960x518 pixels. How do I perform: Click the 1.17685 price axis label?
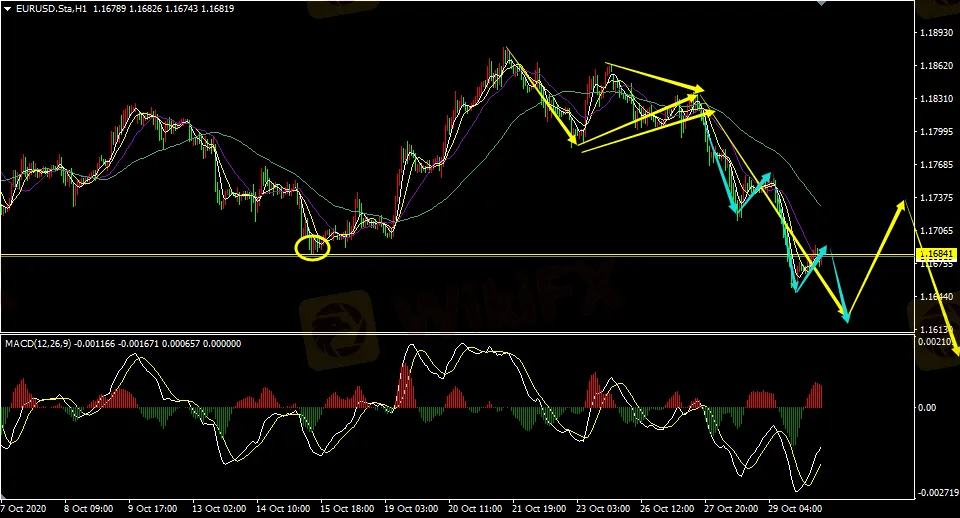click(x=937, y=165)
